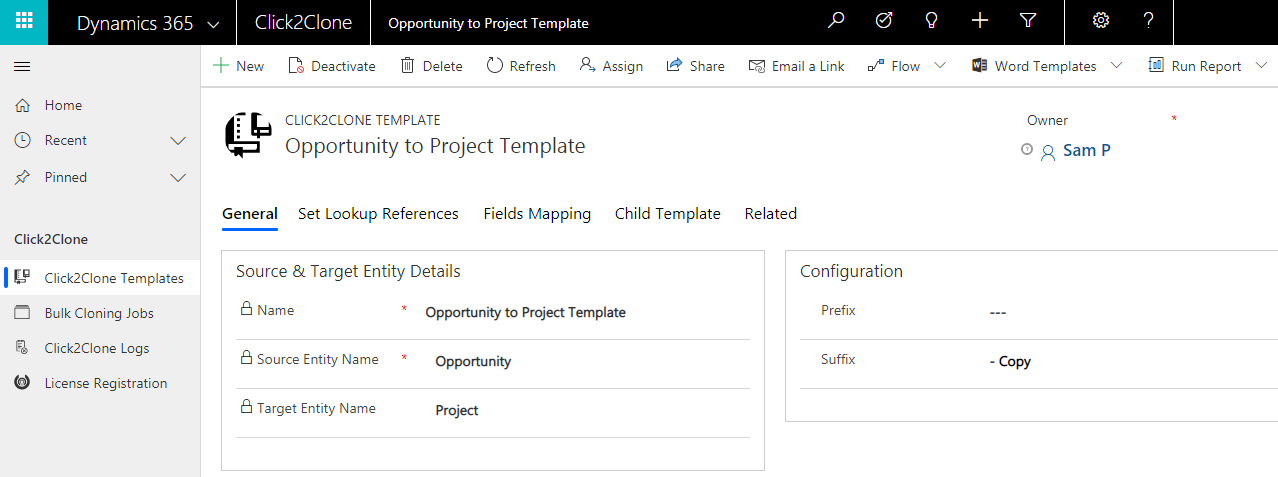Click the Dynamics 365 title
The height and width of the screenshot is (477, 1278).
point(134,23)
